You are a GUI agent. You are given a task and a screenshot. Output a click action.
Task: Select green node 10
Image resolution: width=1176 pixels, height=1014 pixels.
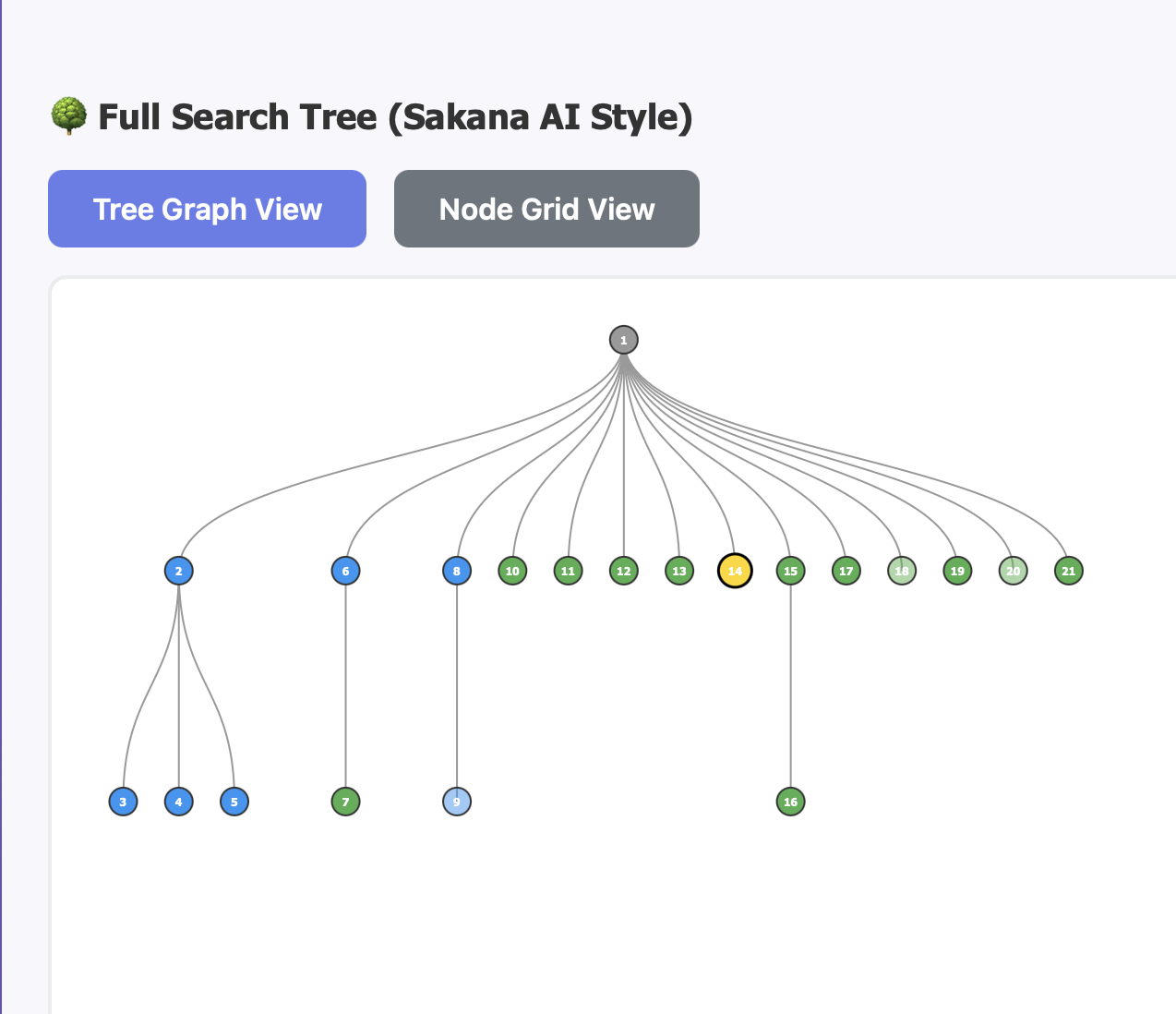click(512, 571)
